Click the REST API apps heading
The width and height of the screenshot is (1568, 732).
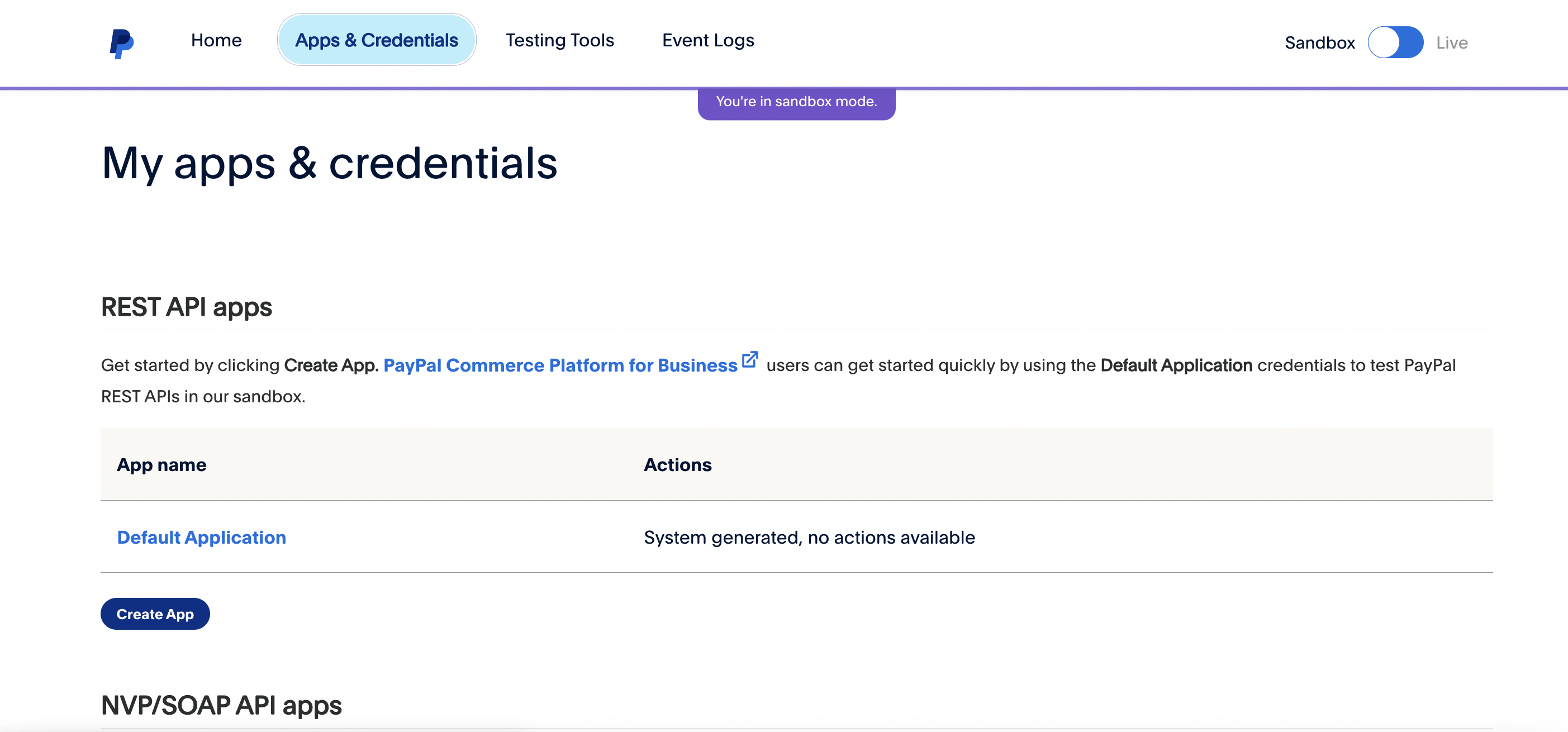click(x=186, y=307)
